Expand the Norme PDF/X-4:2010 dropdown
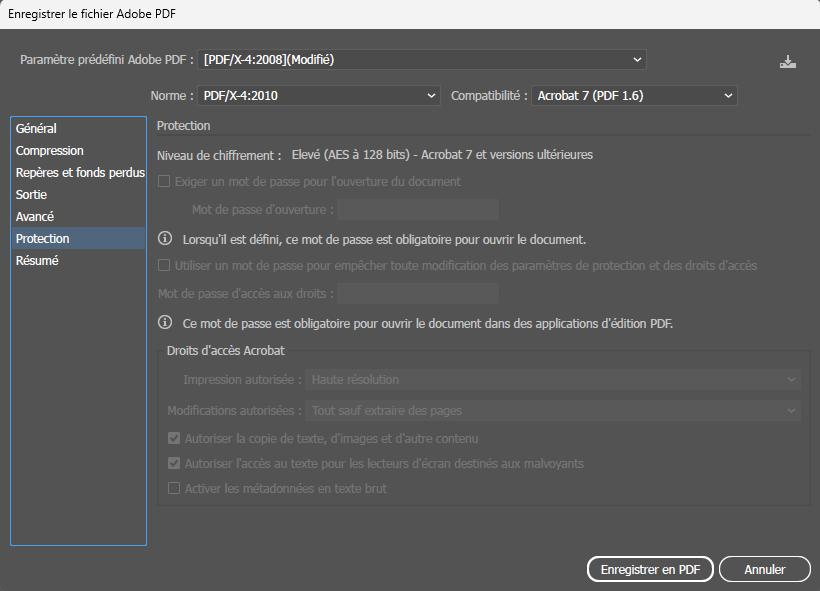820x591 pixels. 318,96
